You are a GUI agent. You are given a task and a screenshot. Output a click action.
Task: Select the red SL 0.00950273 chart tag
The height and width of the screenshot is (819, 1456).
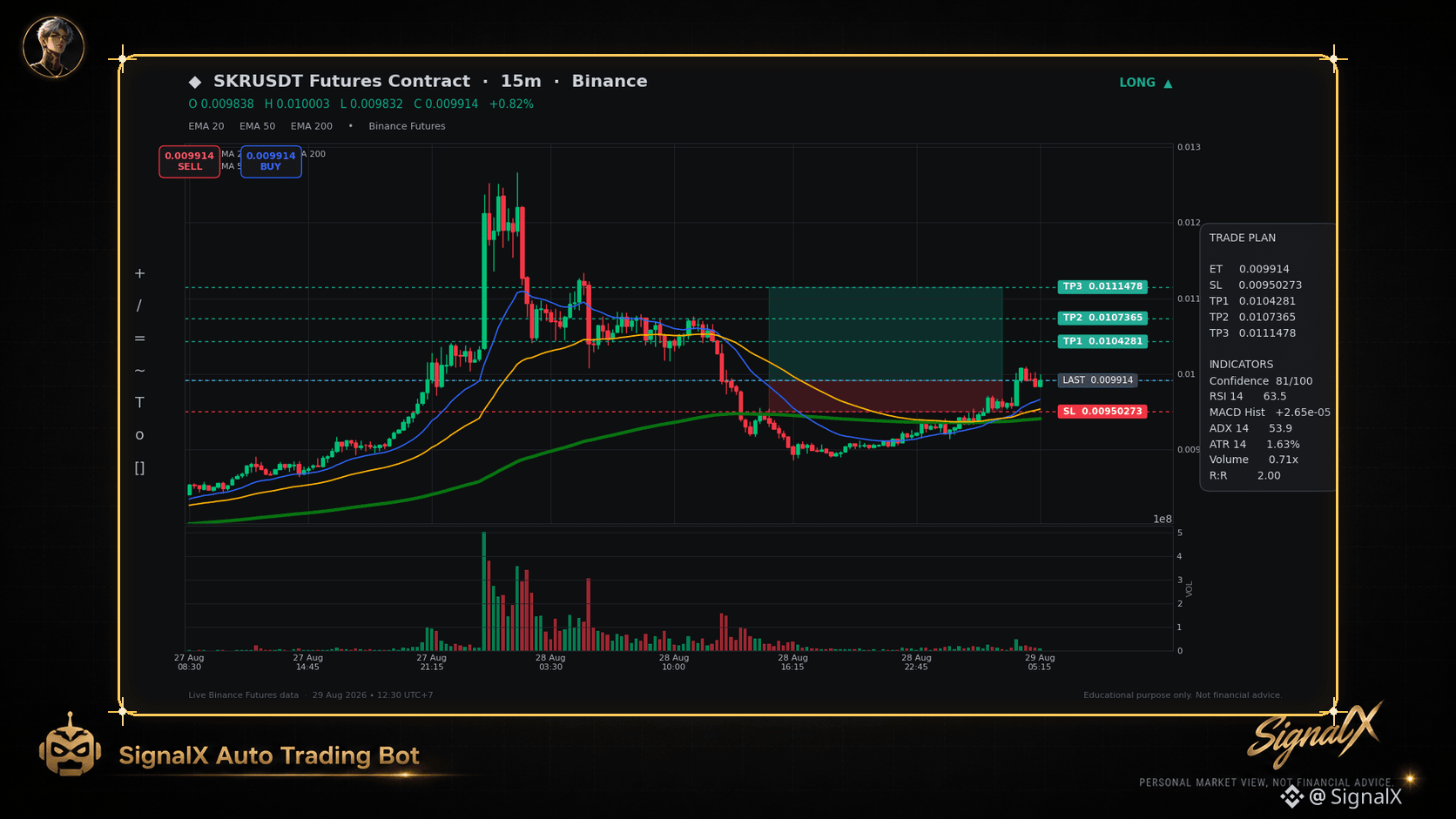[x=1102, y=411]
